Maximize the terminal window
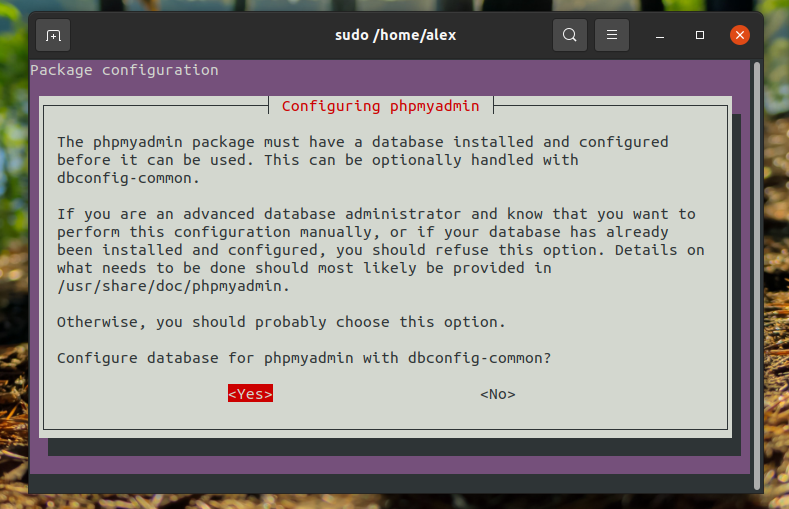Viewport: 789px width, 509px height. 699,35
